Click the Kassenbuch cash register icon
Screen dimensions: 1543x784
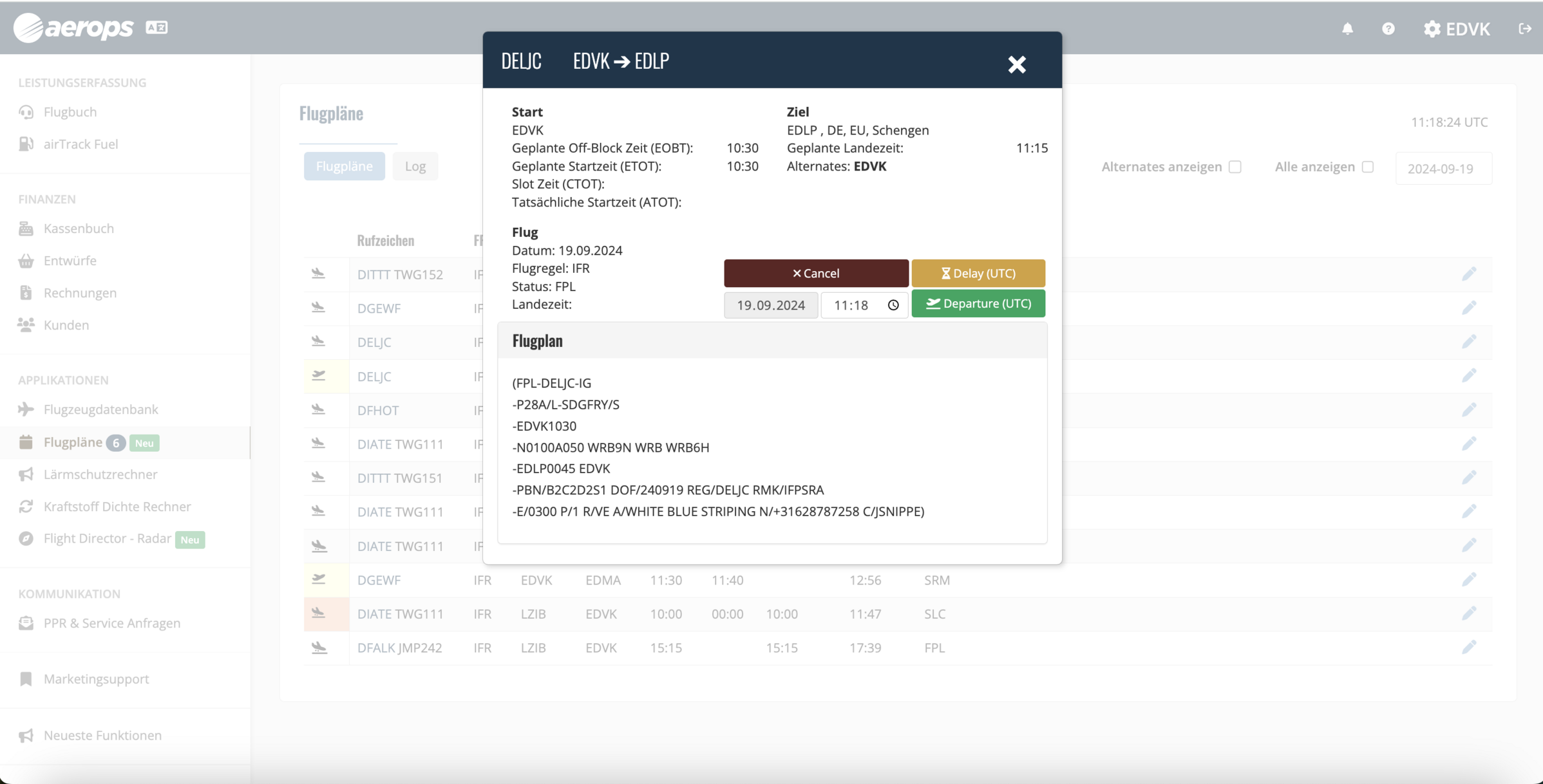(x=26, y=229)
